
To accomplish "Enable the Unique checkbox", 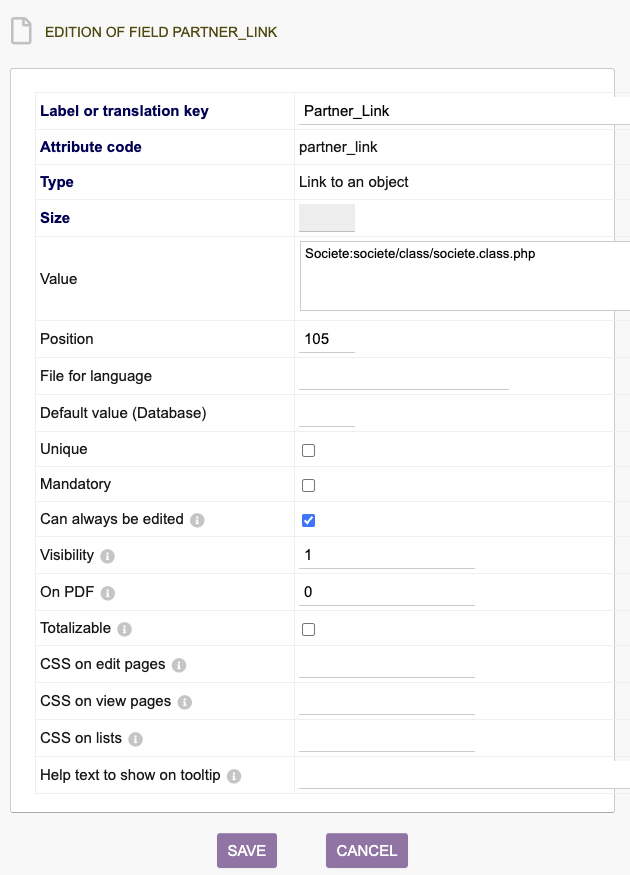I will coord(309,450).
